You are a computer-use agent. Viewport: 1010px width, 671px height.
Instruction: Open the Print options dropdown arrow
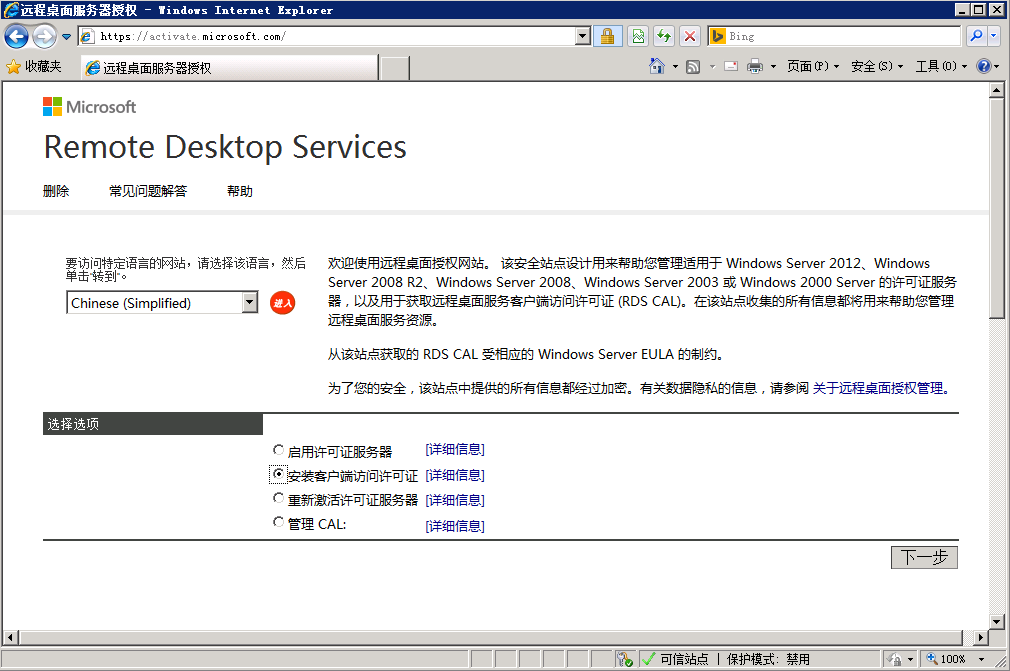(x=773, y=66)
